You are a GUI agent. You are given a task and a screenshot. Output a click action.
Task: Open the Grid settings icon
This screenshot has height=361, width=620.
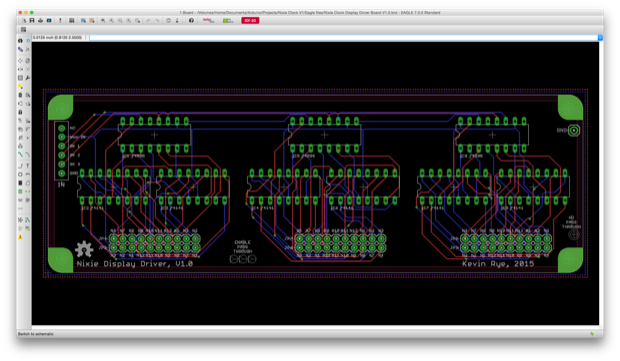point(23,30)
